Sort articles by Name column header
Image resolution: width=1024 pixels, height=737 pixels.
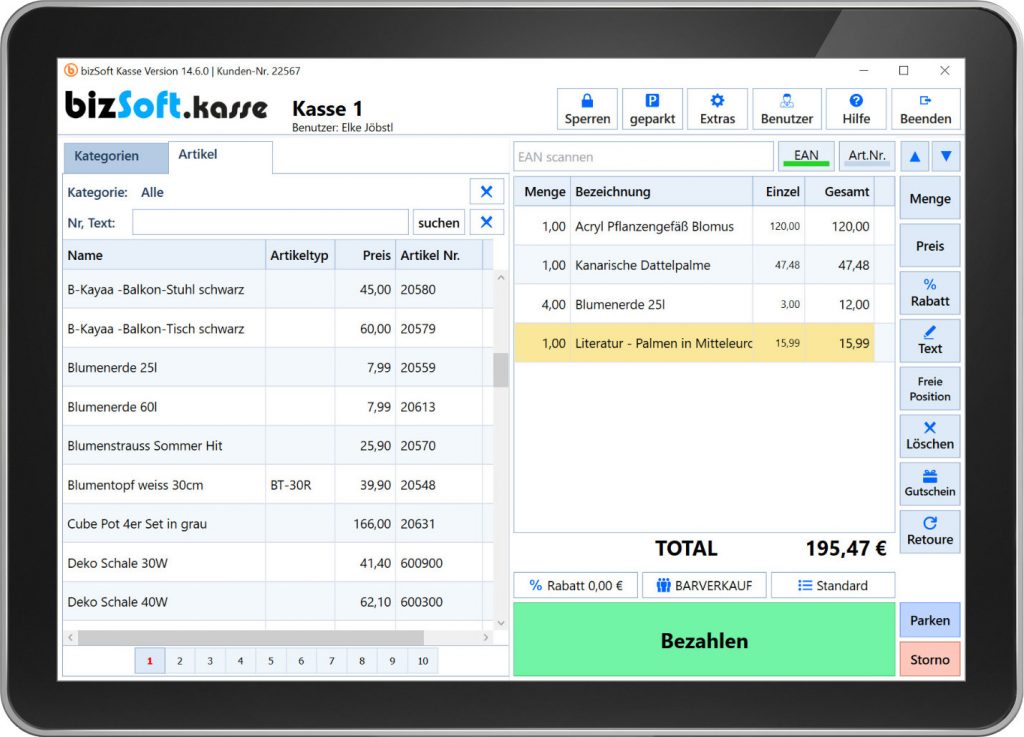[x=164, y=255]
